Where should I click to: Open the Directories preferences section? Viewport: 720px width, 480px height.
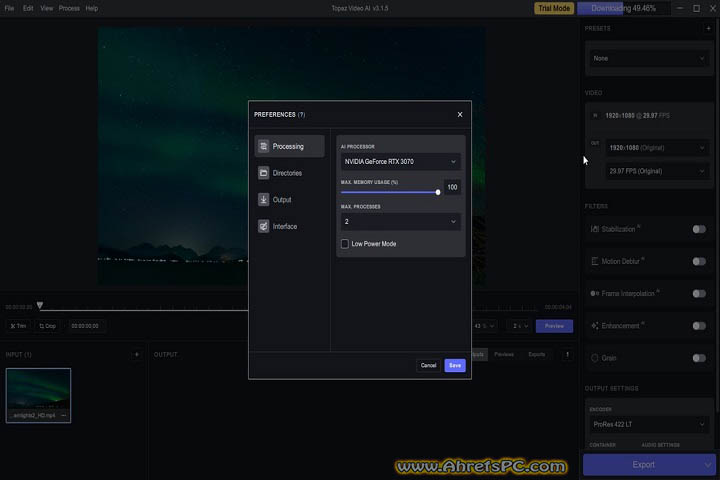(x=289, y=173)
